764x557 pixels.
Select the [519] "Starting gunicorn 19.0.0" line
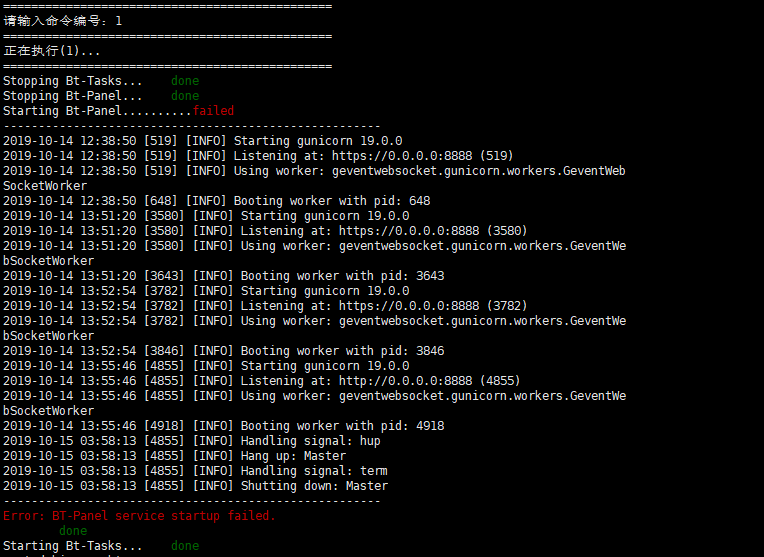tap(203, 141)
